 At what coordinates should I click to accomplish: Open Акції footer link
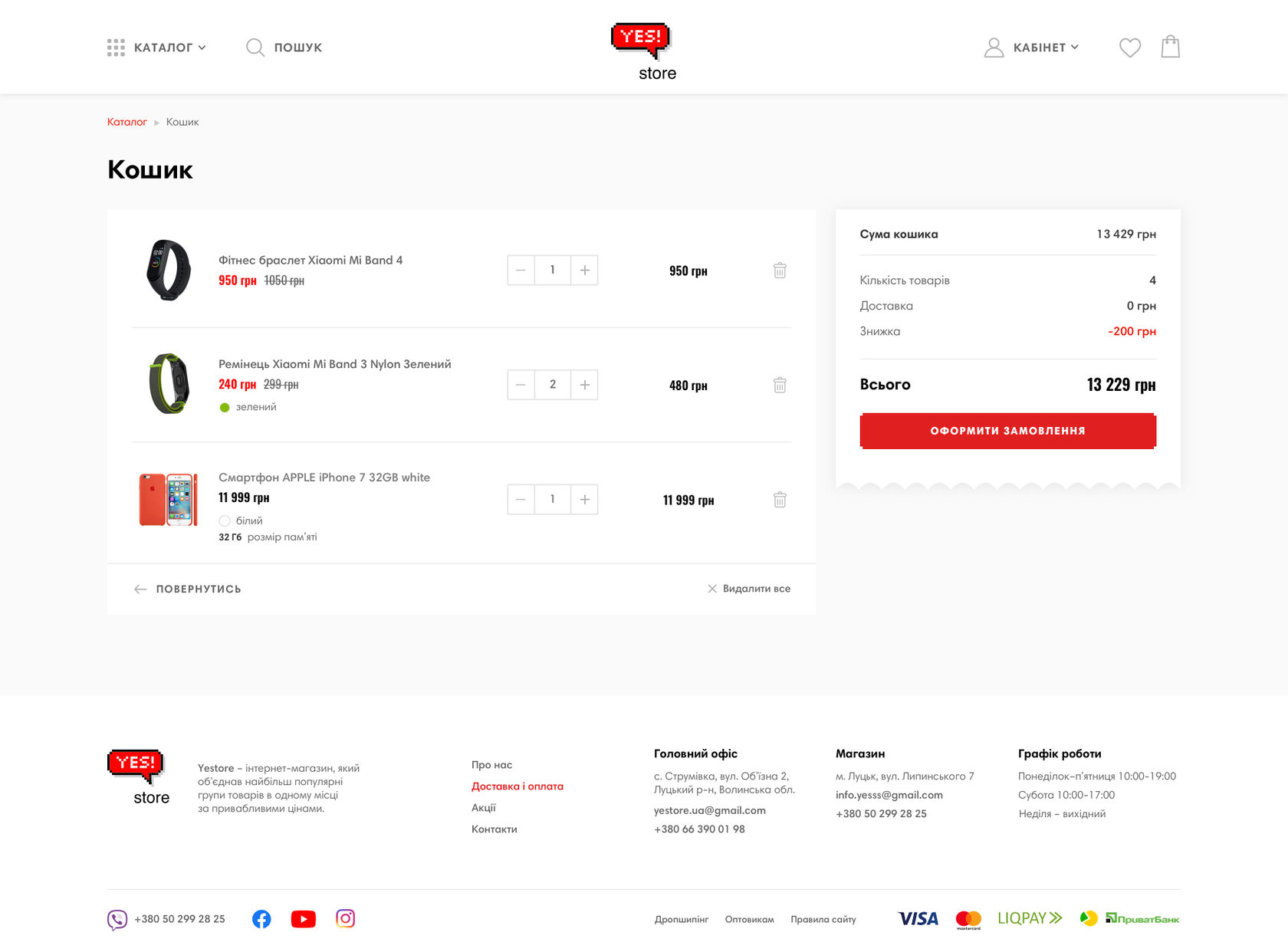484,808
